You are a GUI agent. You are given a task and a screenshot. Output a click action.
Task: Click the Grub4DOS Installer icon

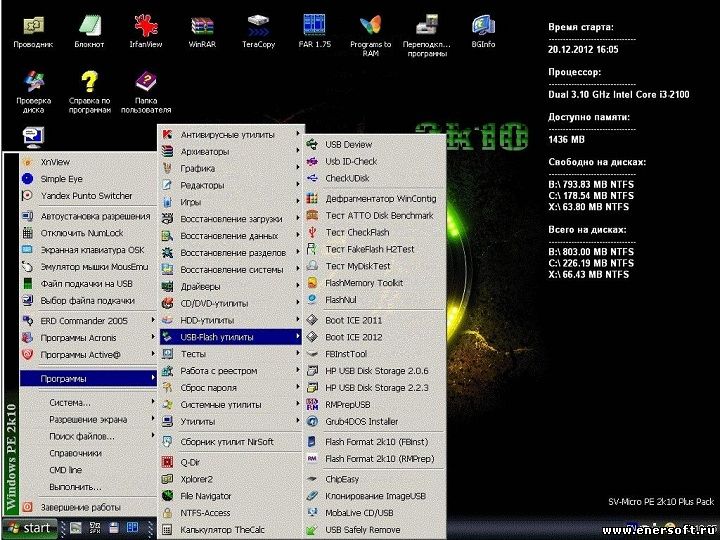[x=312, y=422]
